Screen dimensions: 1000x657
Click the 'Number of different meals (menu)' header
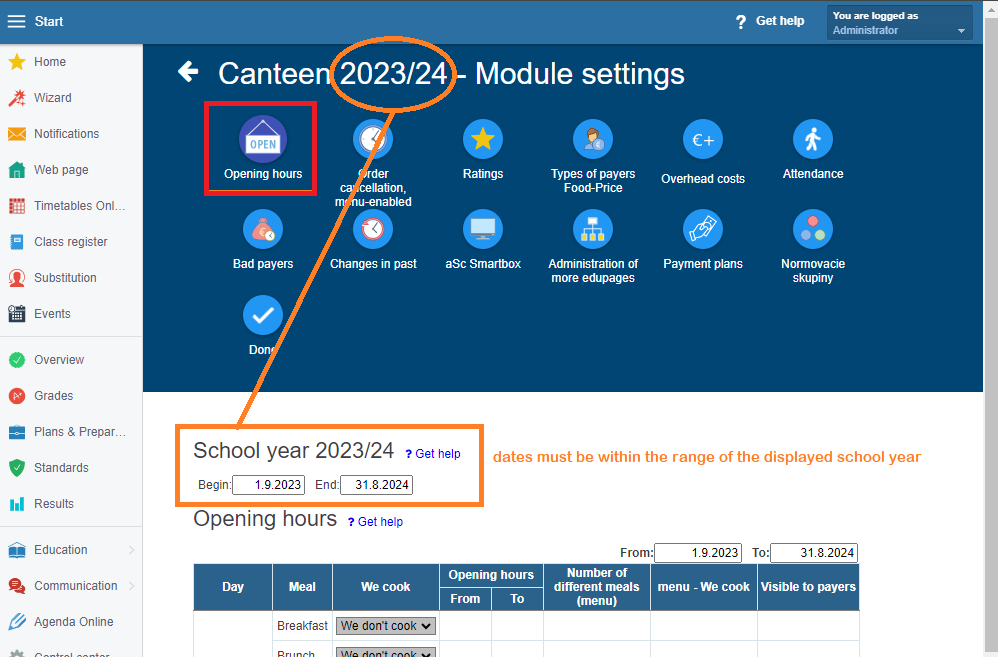pyautogui.click(x=597, y=587)
